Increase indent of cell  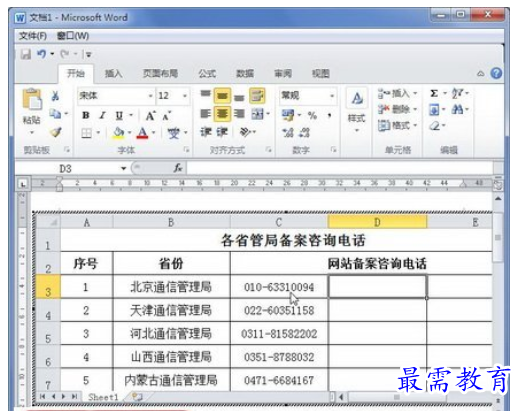(222, 132)
